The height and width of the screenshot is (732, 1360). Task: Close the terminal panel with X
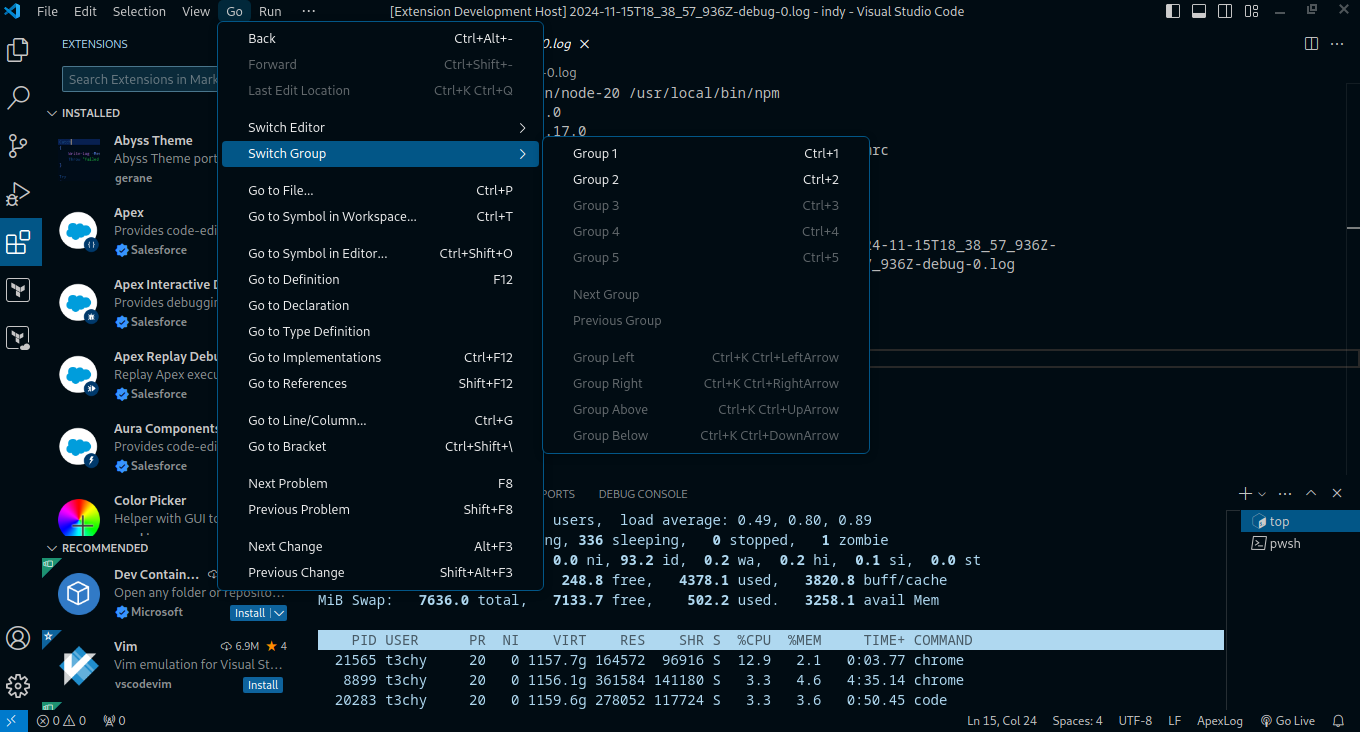tap(1337, 493)
